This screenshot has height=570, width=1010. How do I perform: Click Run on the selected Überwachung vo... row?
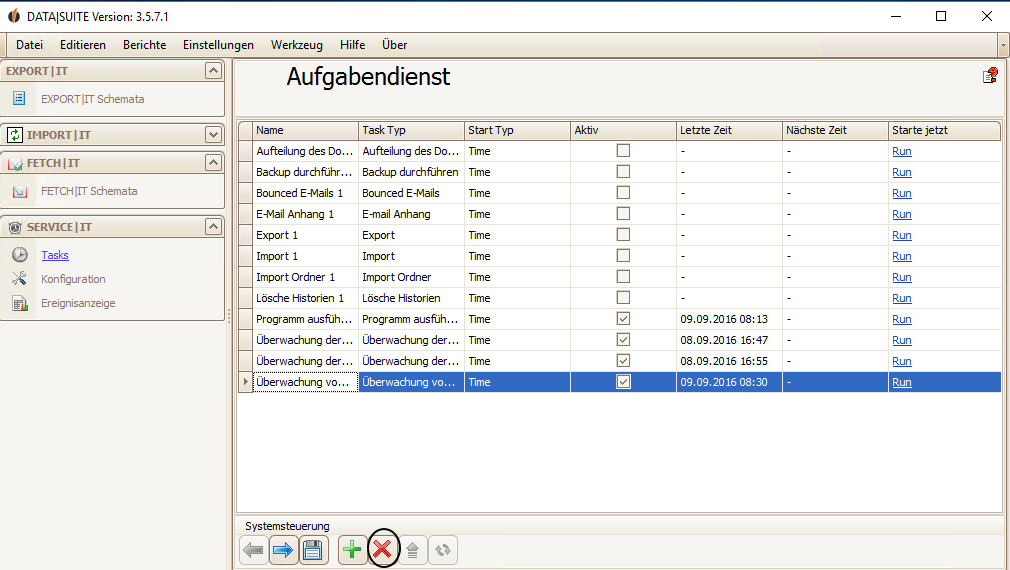point(902,382)
